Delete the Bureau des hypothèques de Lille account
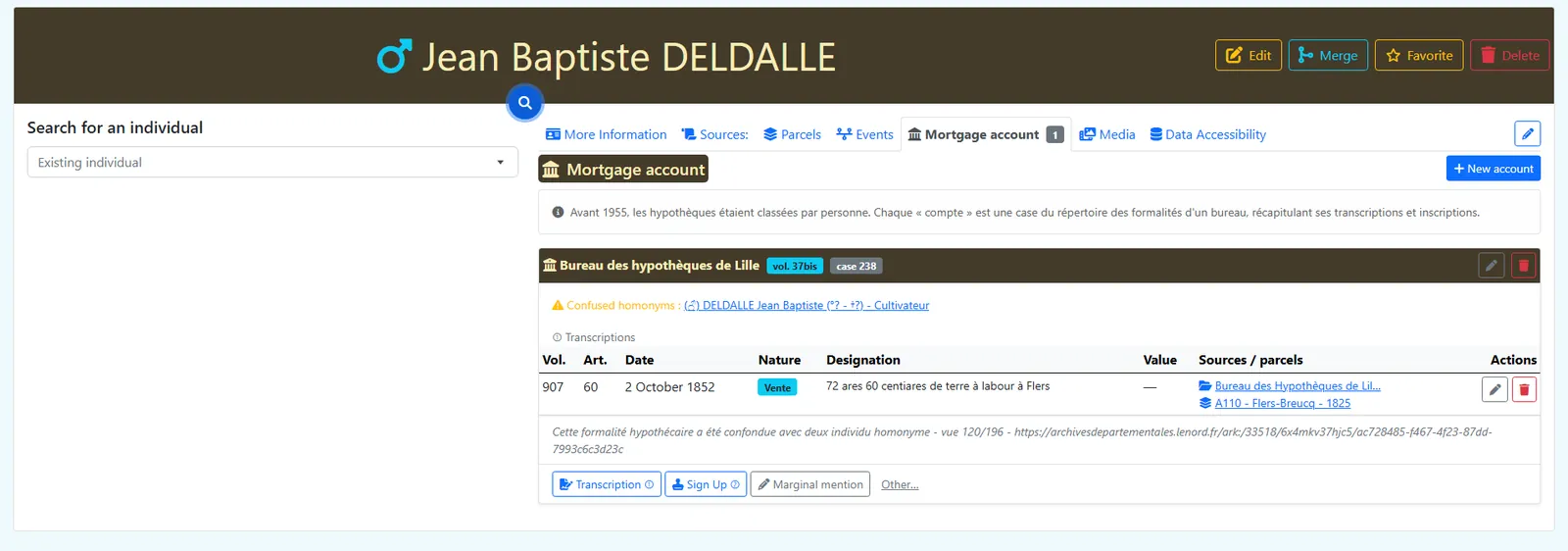The image size is (1568, 551). pyautogui.click(x=1523, y=266)
